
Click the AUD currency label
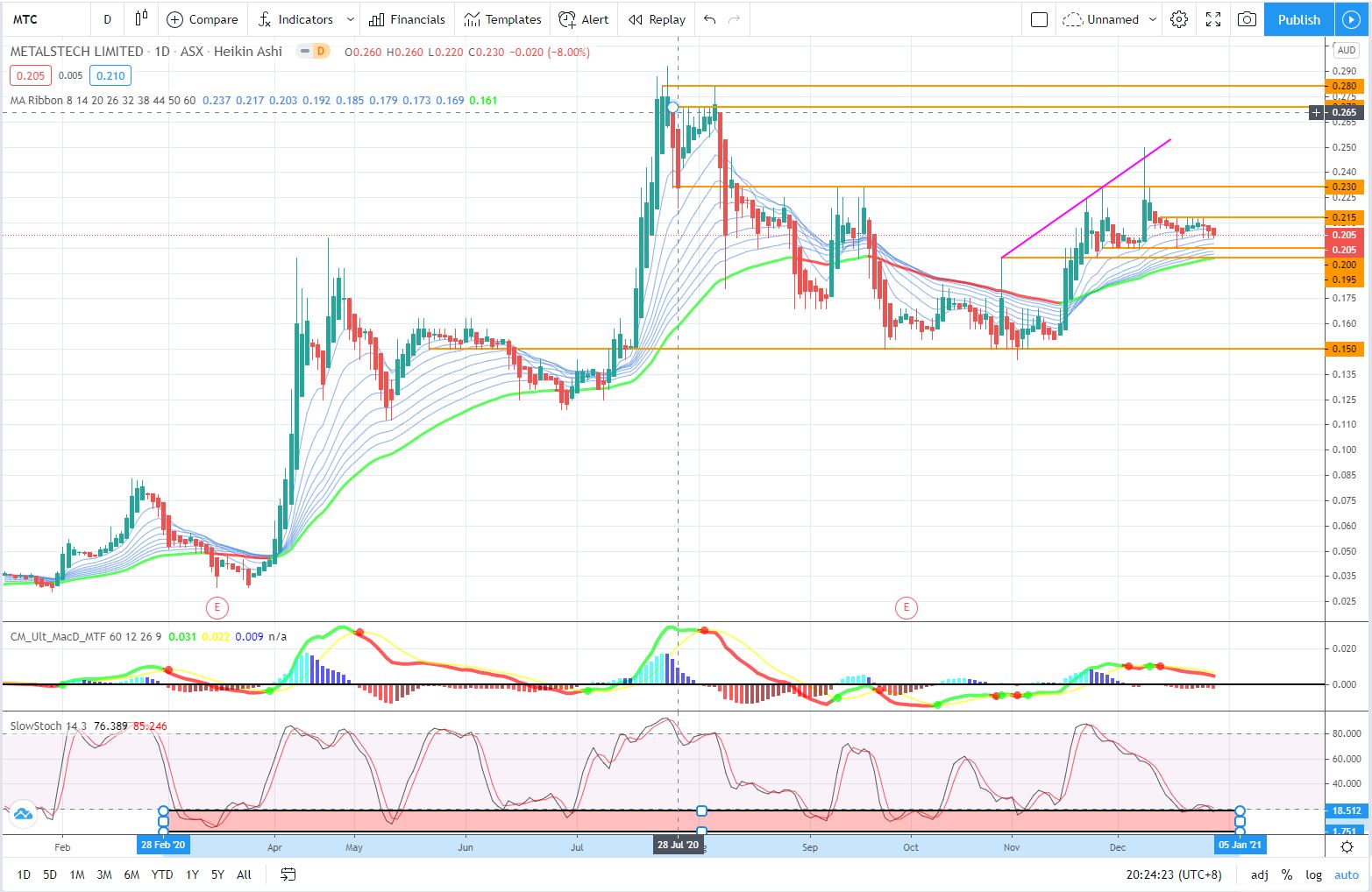pyautogui.click(x=1347, y=50)
